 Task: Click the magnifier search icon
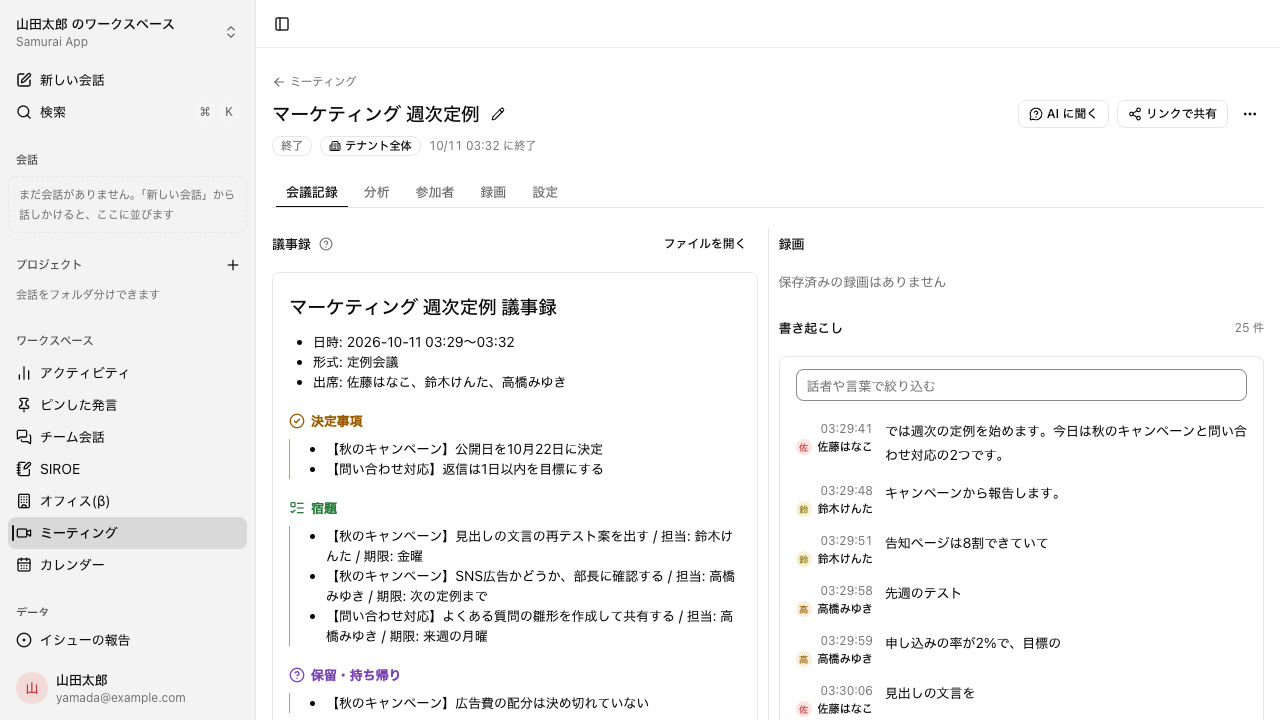(x=24, y=112)
